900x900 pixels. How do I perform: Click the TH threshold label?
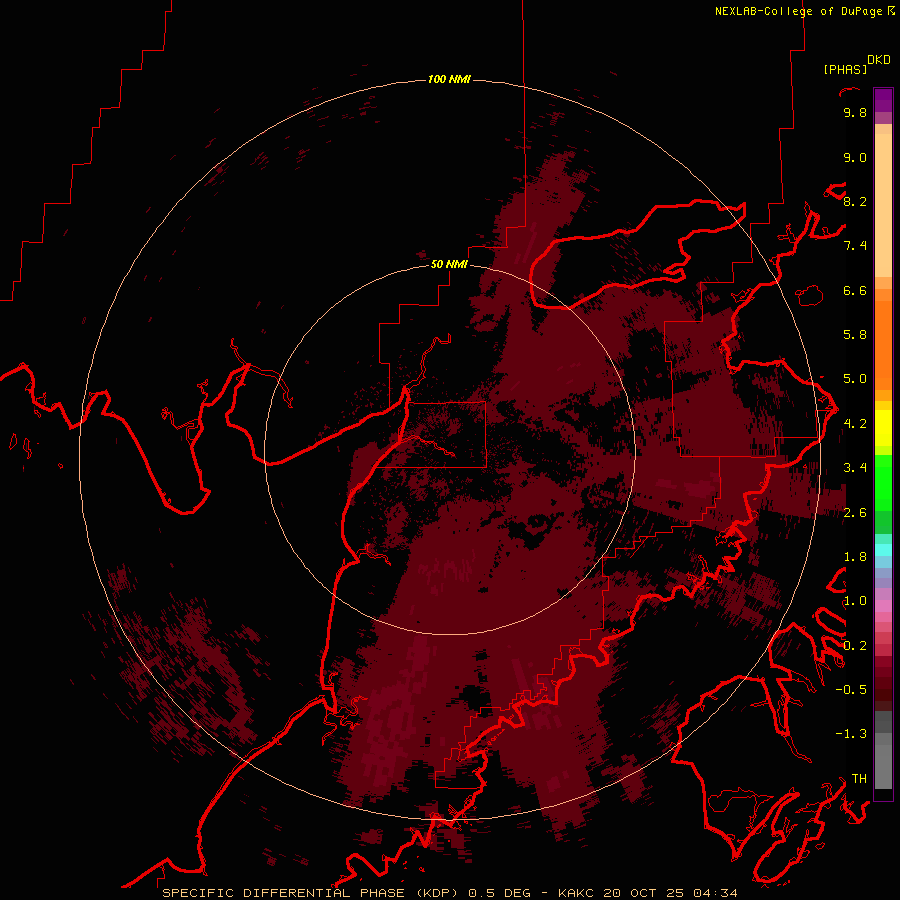coord(859,779)
